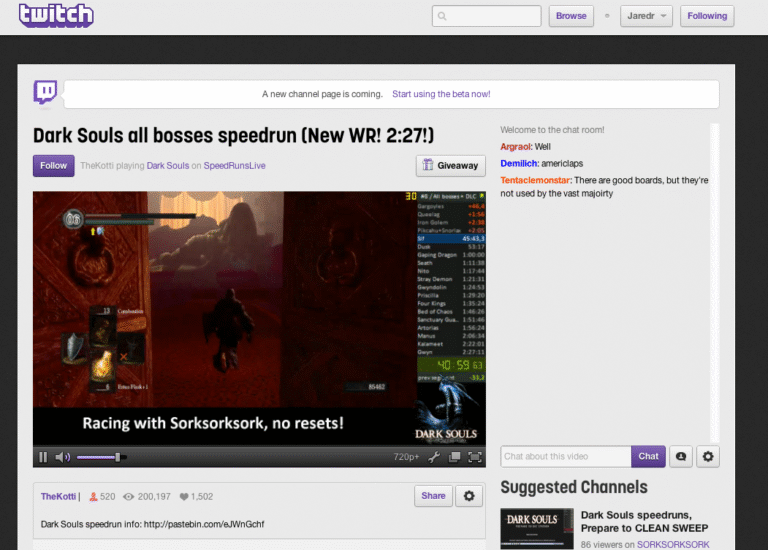Adjust the volume slider handle
768x550 pixels.
118,457
